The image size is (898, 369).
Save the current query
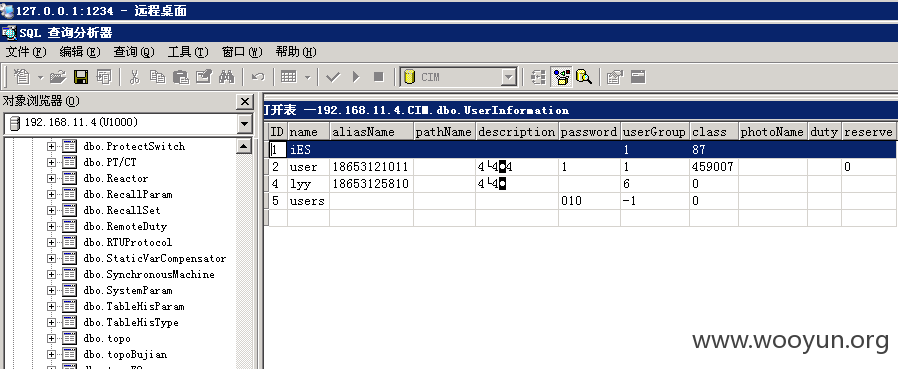pyautogui.click(x=81, y=77)
